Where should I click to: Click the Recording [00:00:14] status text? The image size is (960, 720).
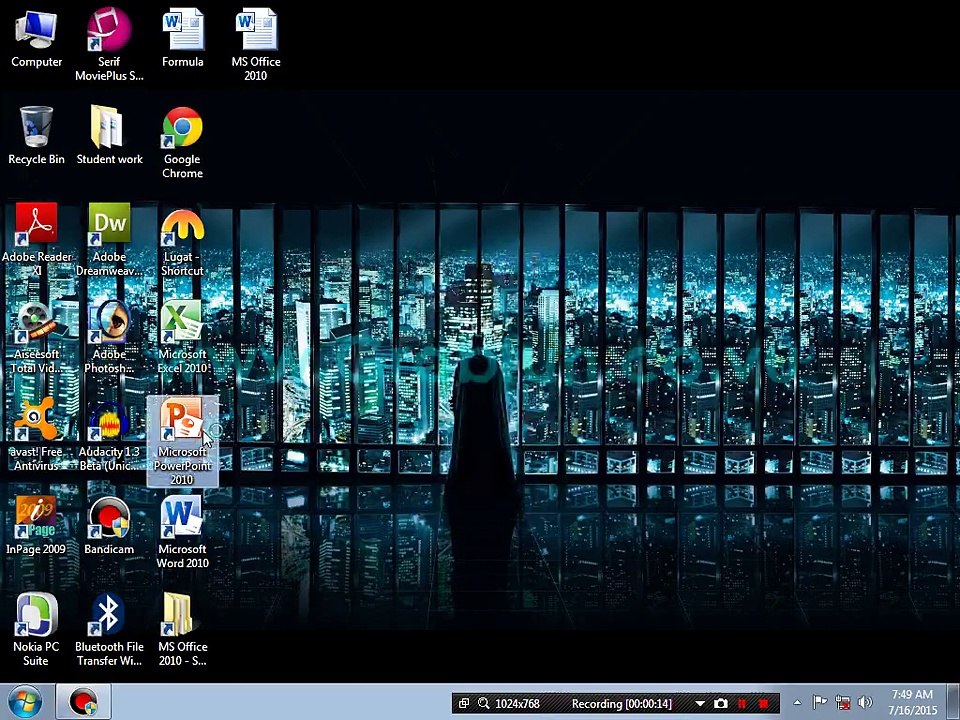[x=621, y=703]
